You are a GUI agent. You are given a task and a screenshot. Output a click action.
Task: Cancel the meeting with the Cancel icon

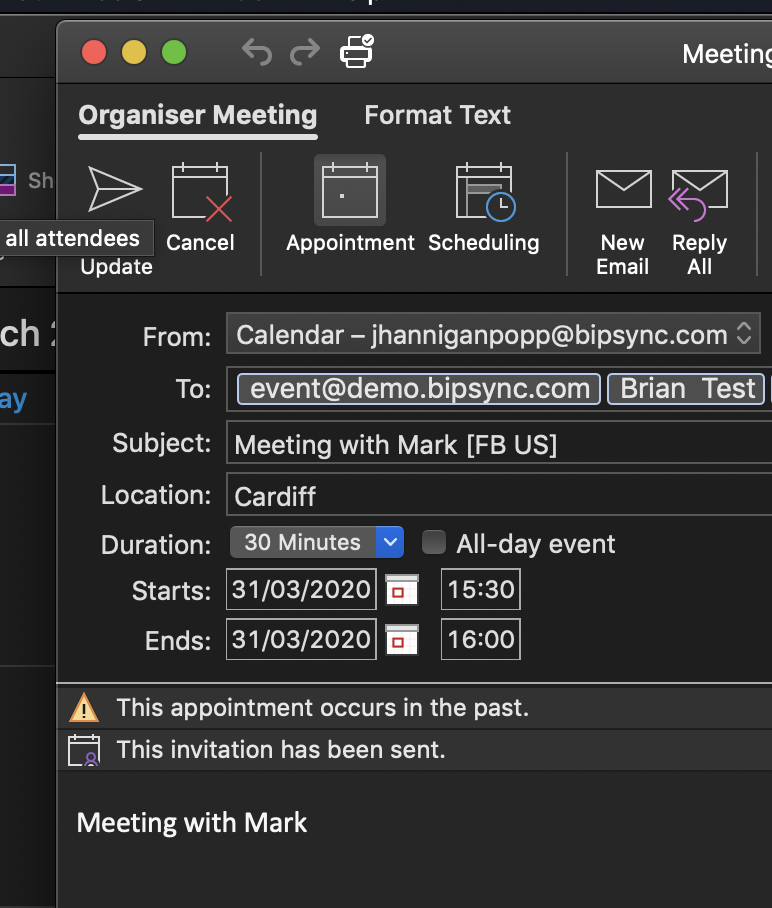pos(200,192)
